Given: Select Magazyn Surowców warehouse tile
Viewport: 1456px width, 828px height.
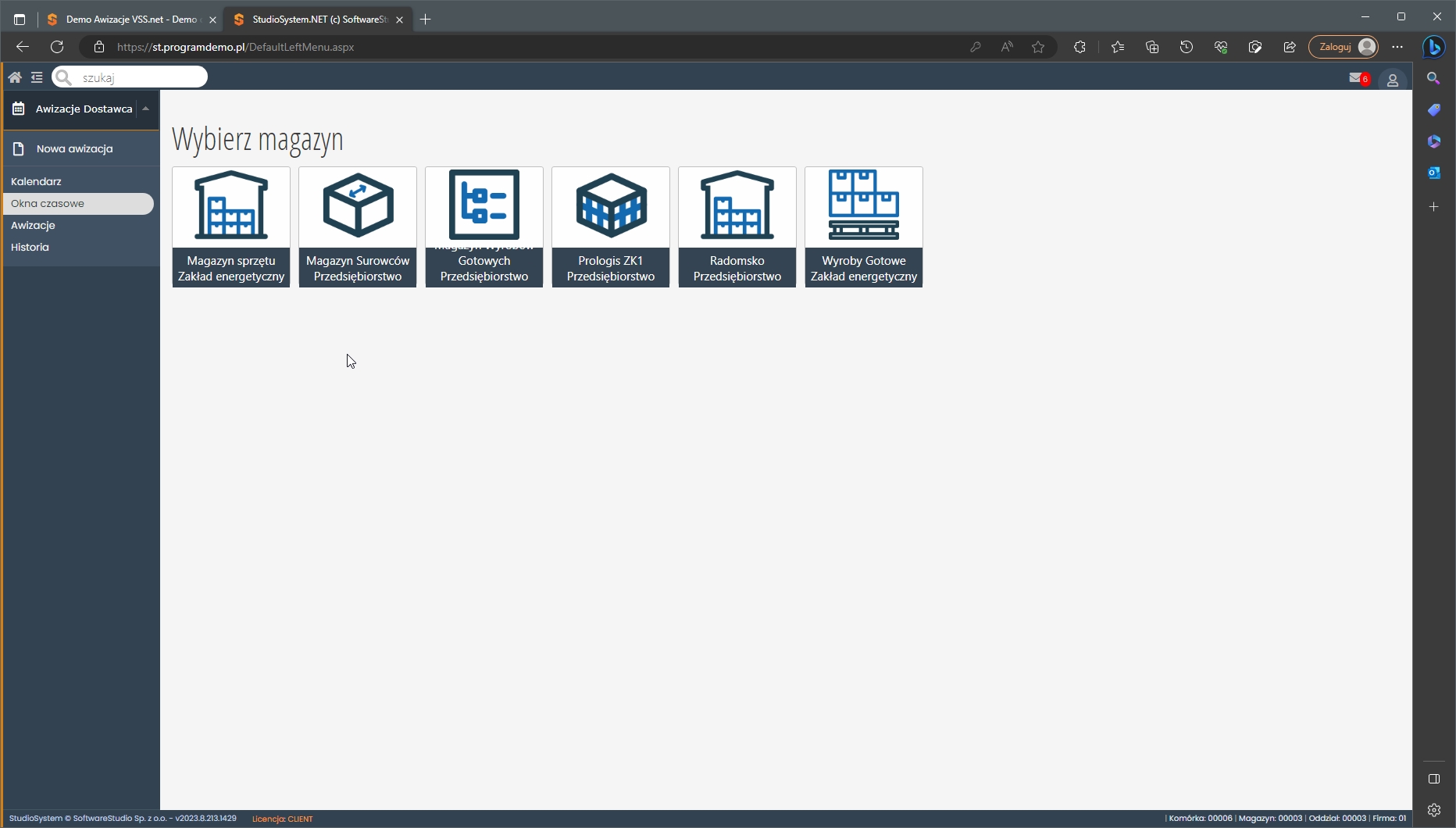Looking at the screenshot, I should coord(358,227).
